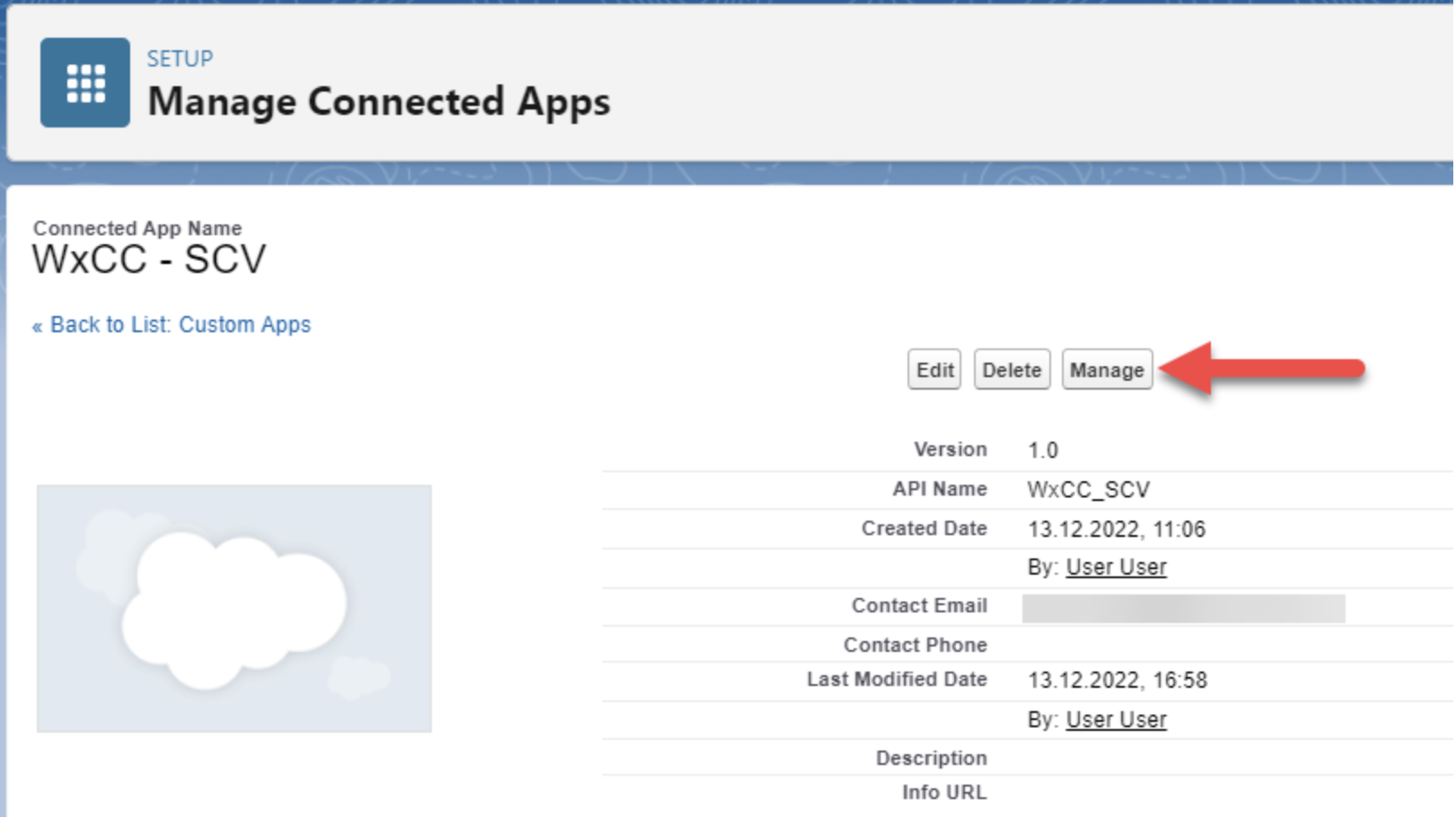Click the cloud logo thumbnail image
1456x835 pixels.
234,609
